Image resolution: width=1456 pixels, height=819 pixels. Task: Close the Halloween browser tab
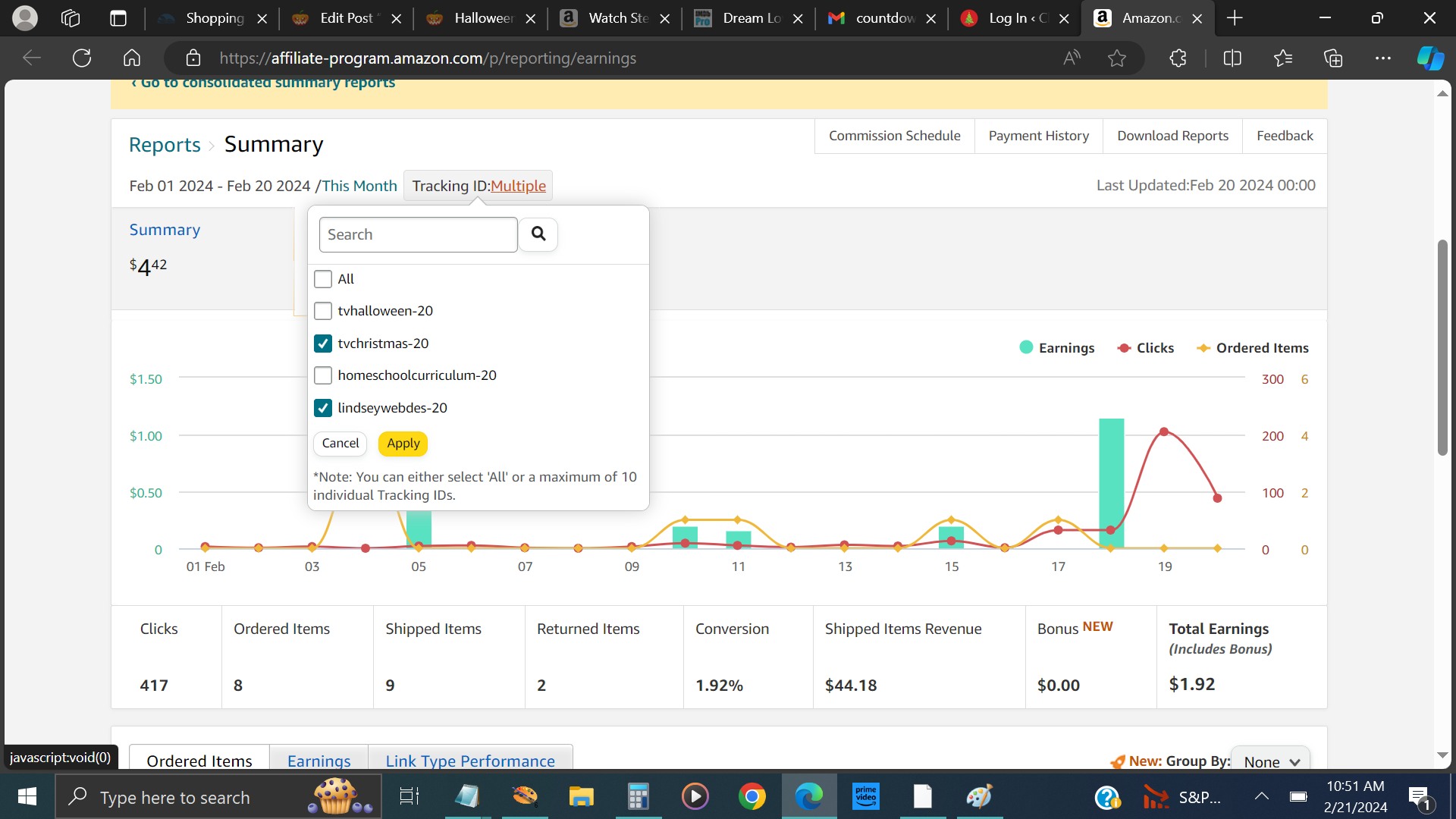coord(531,18)
